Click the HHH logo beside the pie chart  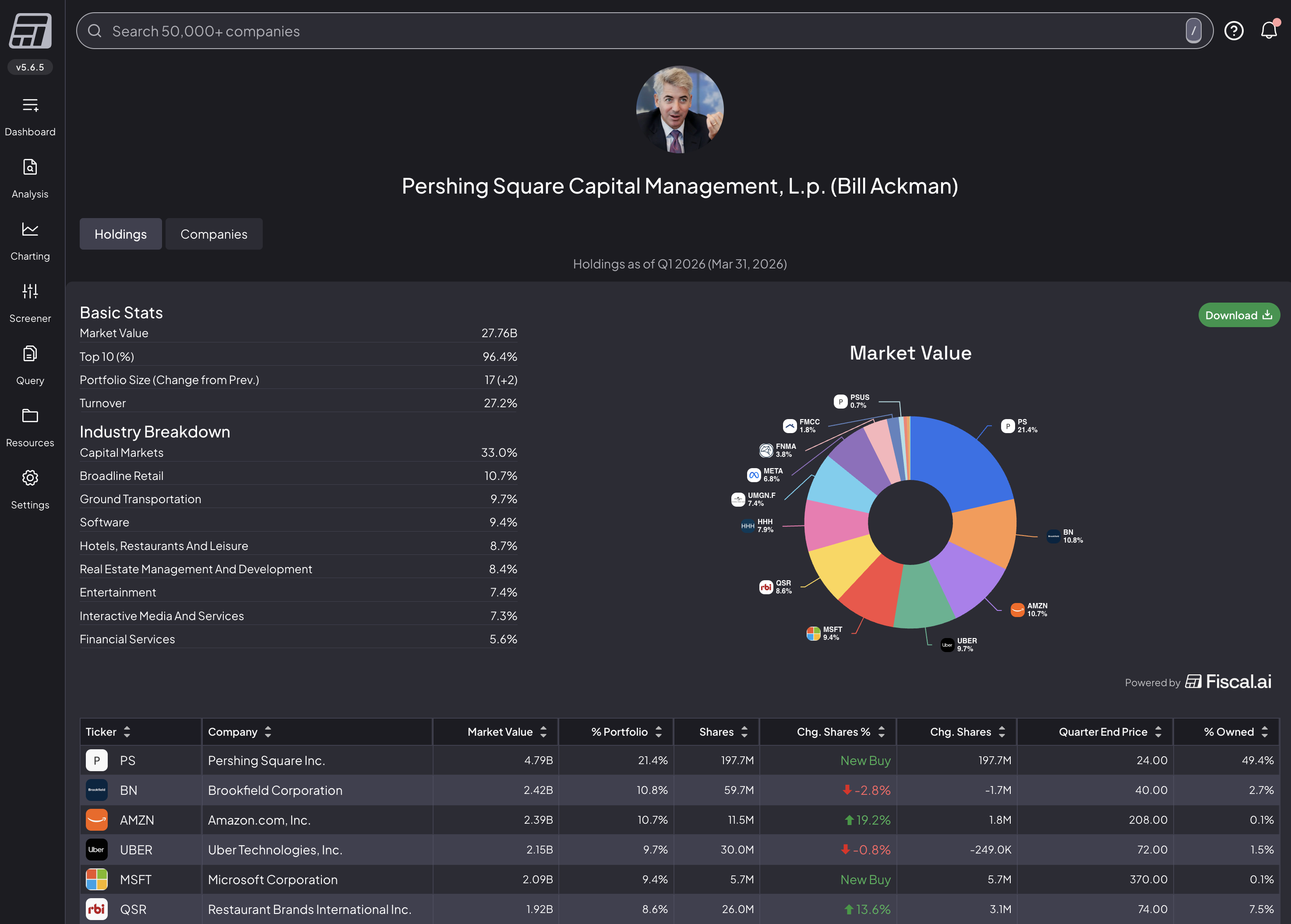click(x=748, y=526)
